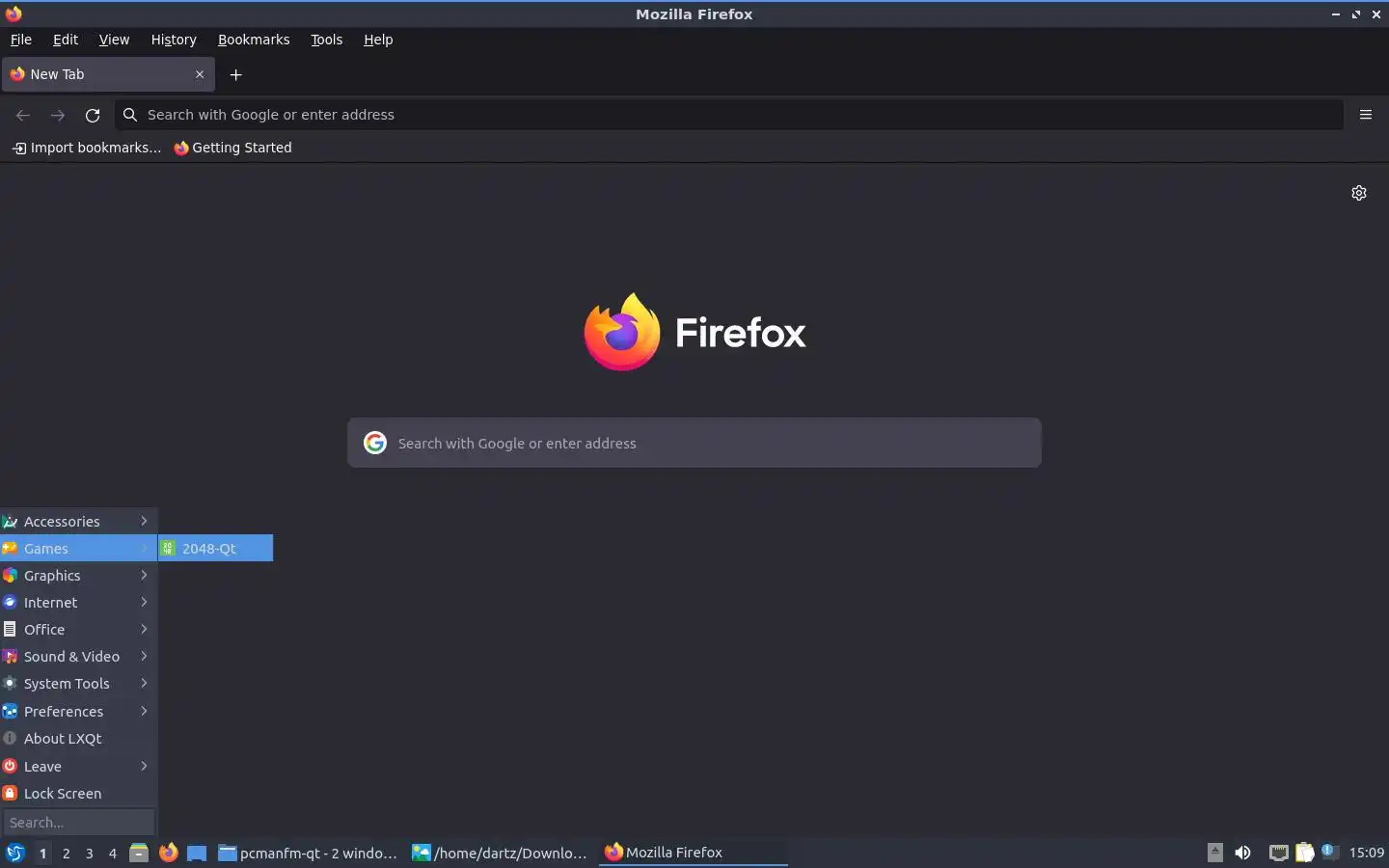Click the LXQt start menu button
Viewport: 1389px width, 868px height.
(x=14, y=853)
